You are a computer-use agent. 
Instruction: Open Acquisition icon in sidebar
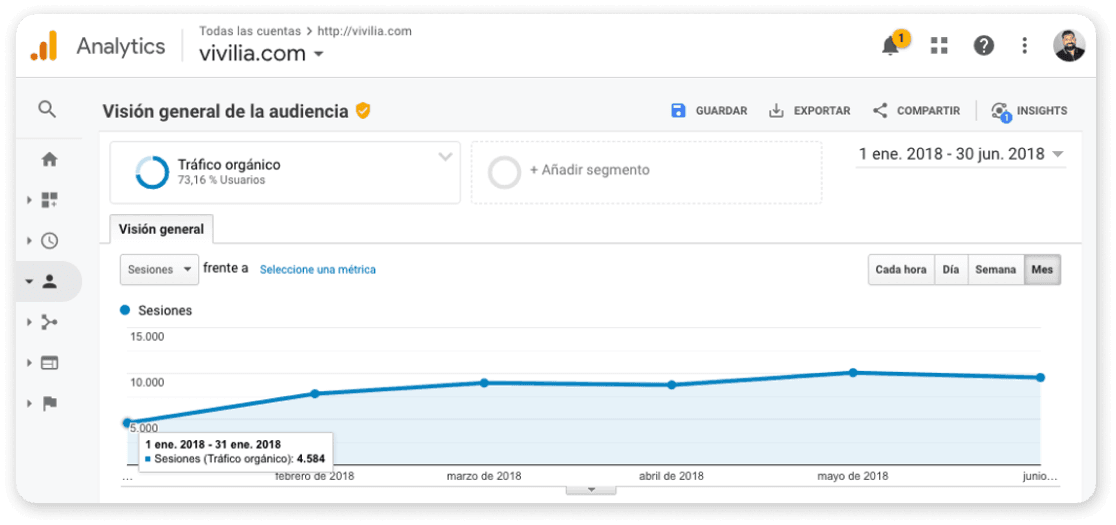coord(49,322)
